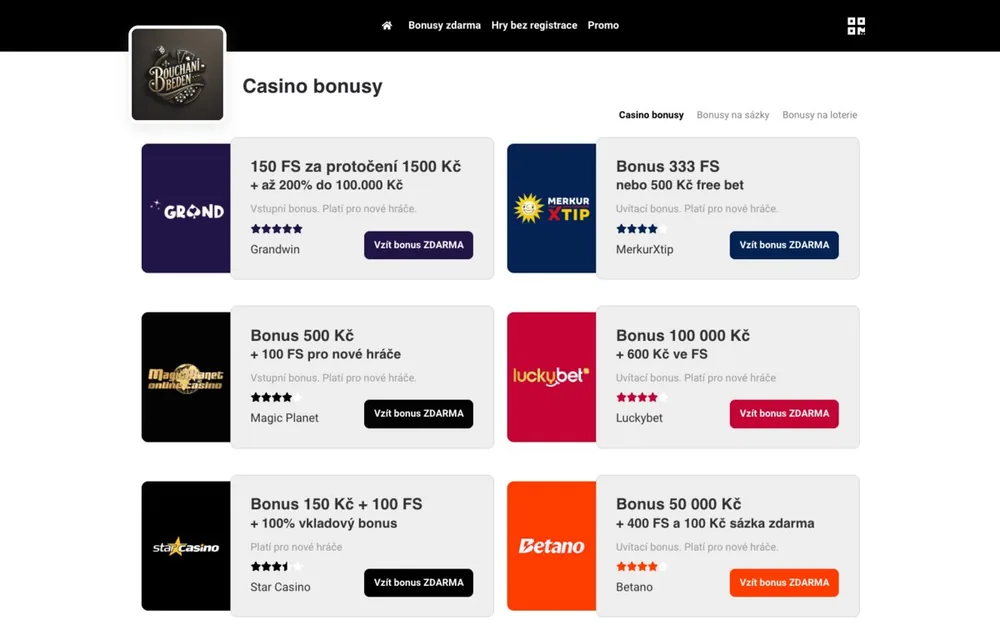
Task: Click the Betano logo tile
Action: (551, 546)
